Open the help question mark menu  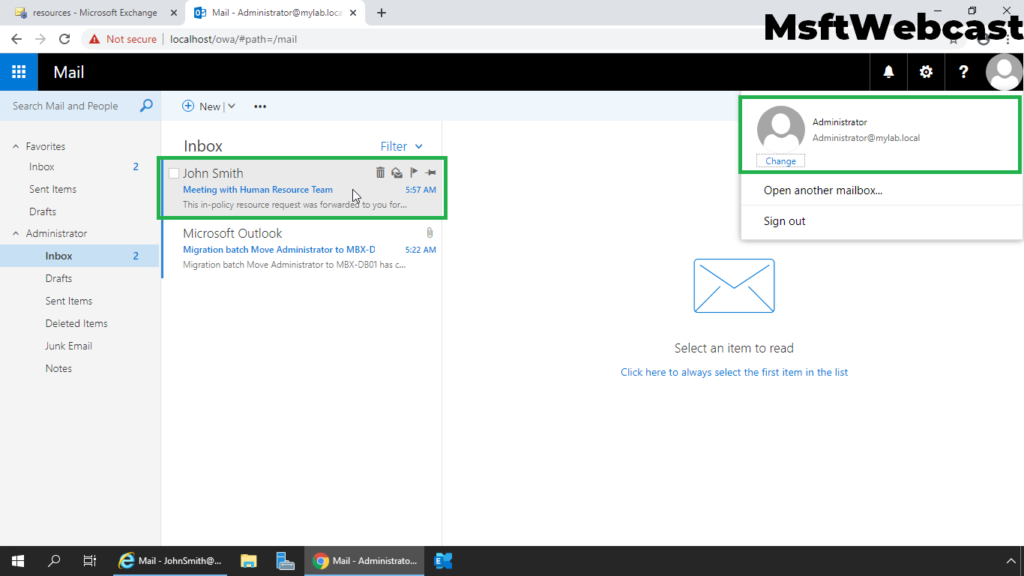[x=963, y=72]
